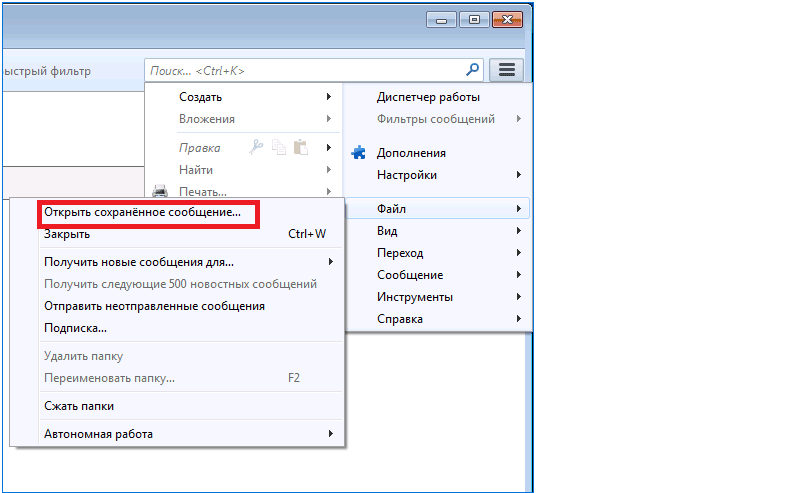This screenshot has width=800, height=493.
Task: Click the printer icon beside Печать
Action: (x=158, y=191)
